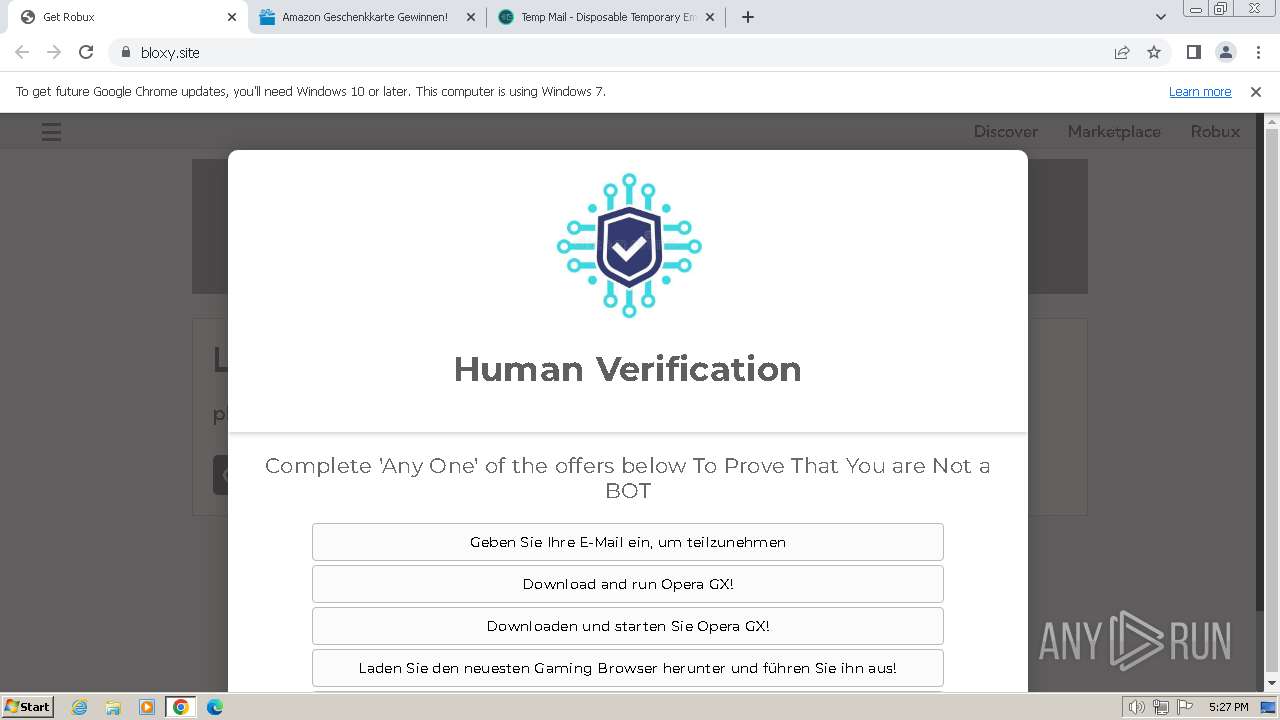This screenshot has height=720, width=1280.
Task: Open the Robux menu item
Action: [x=1215, y=131]
